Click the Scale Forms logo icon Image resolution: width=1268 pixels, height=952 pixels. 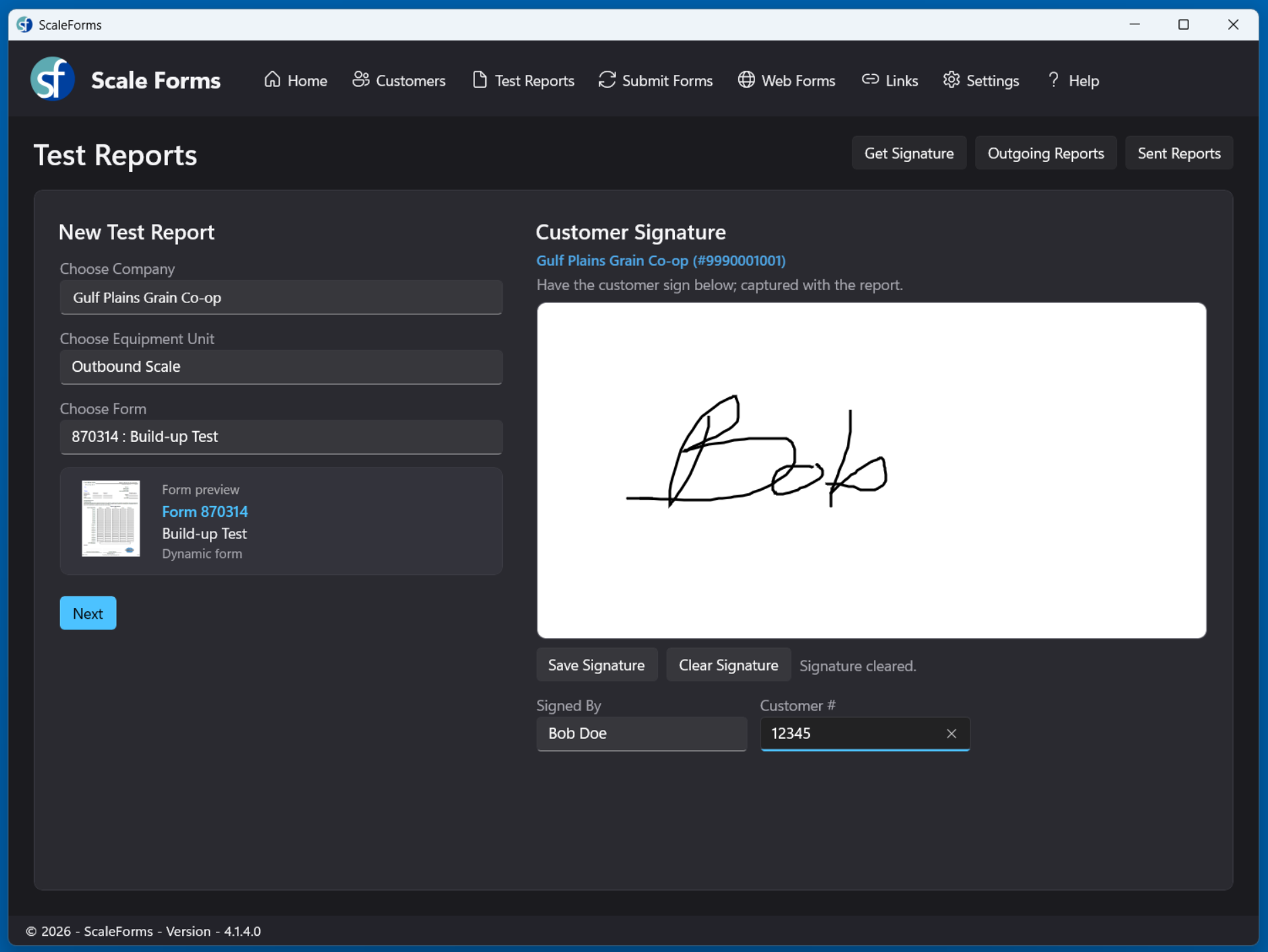[53, 79]
